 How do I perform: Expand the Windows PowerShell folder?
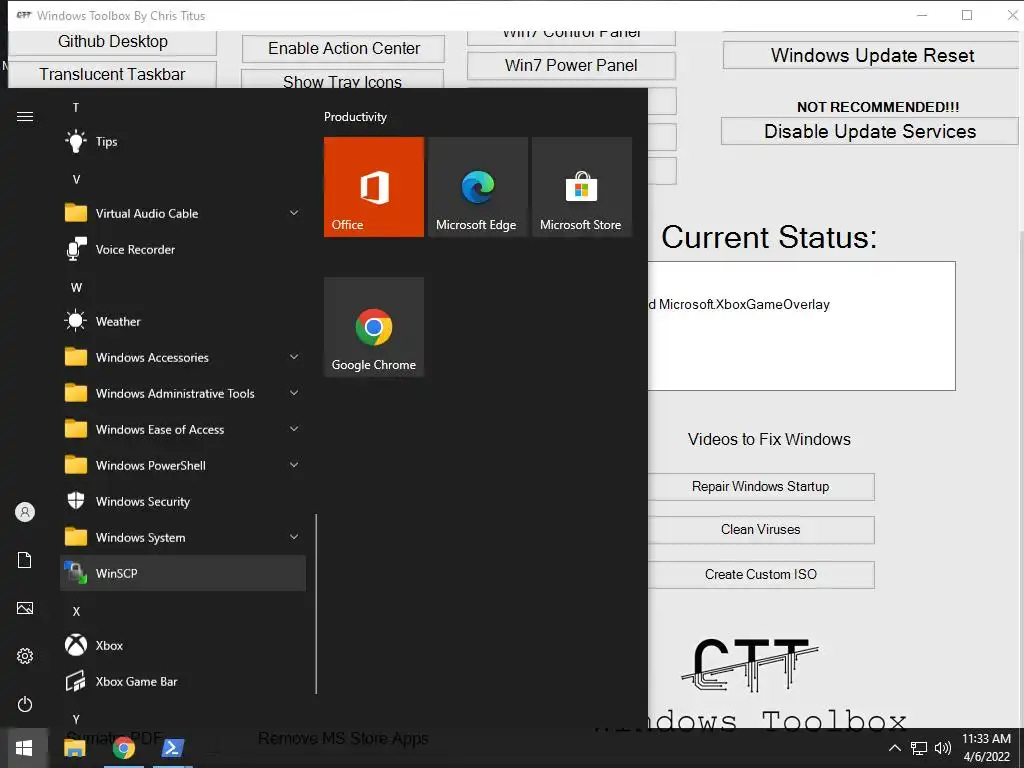tap(182, 465)
